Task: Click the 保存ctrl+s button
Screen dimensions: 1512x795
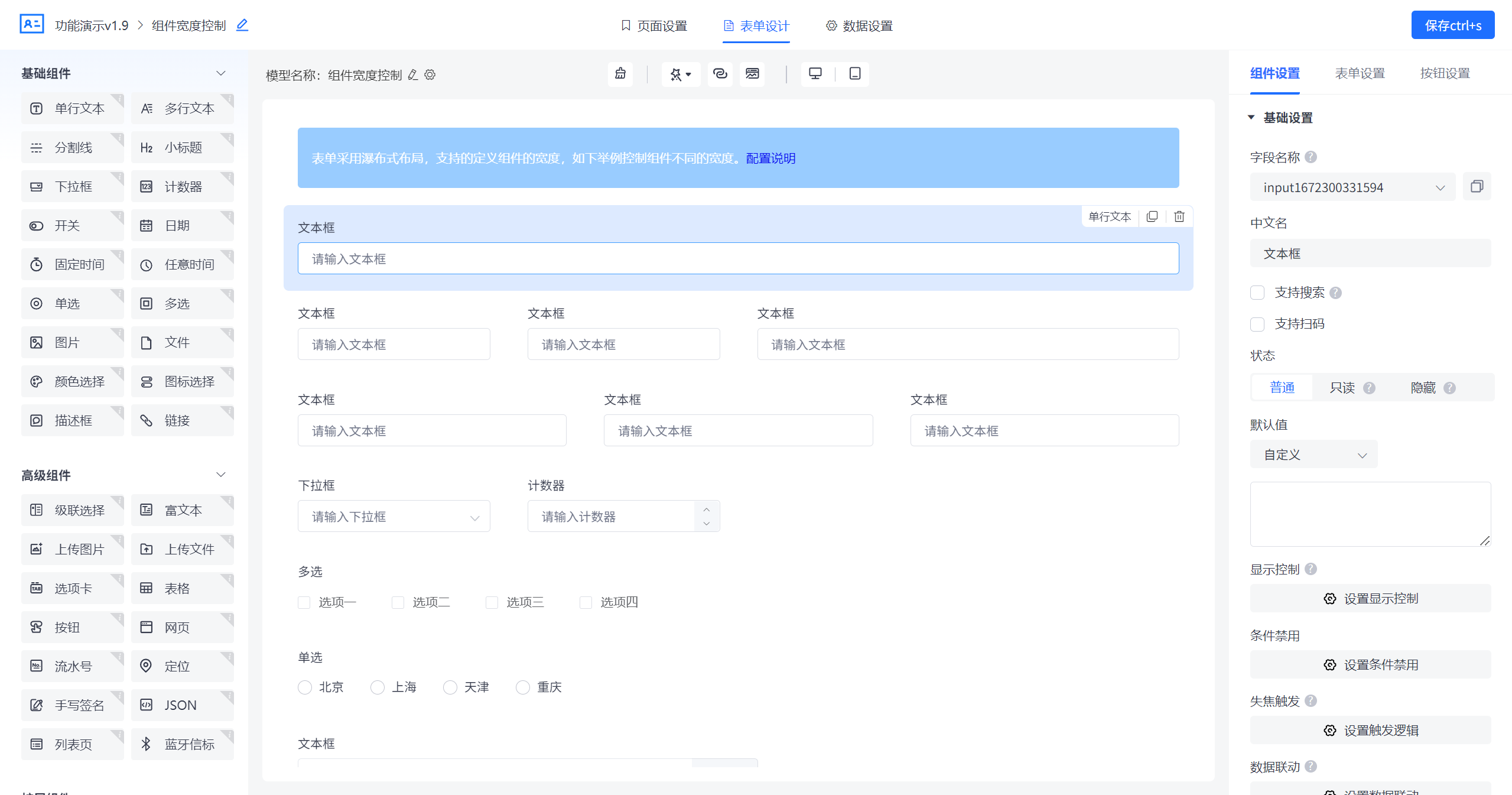Action: coord(1452,25)
